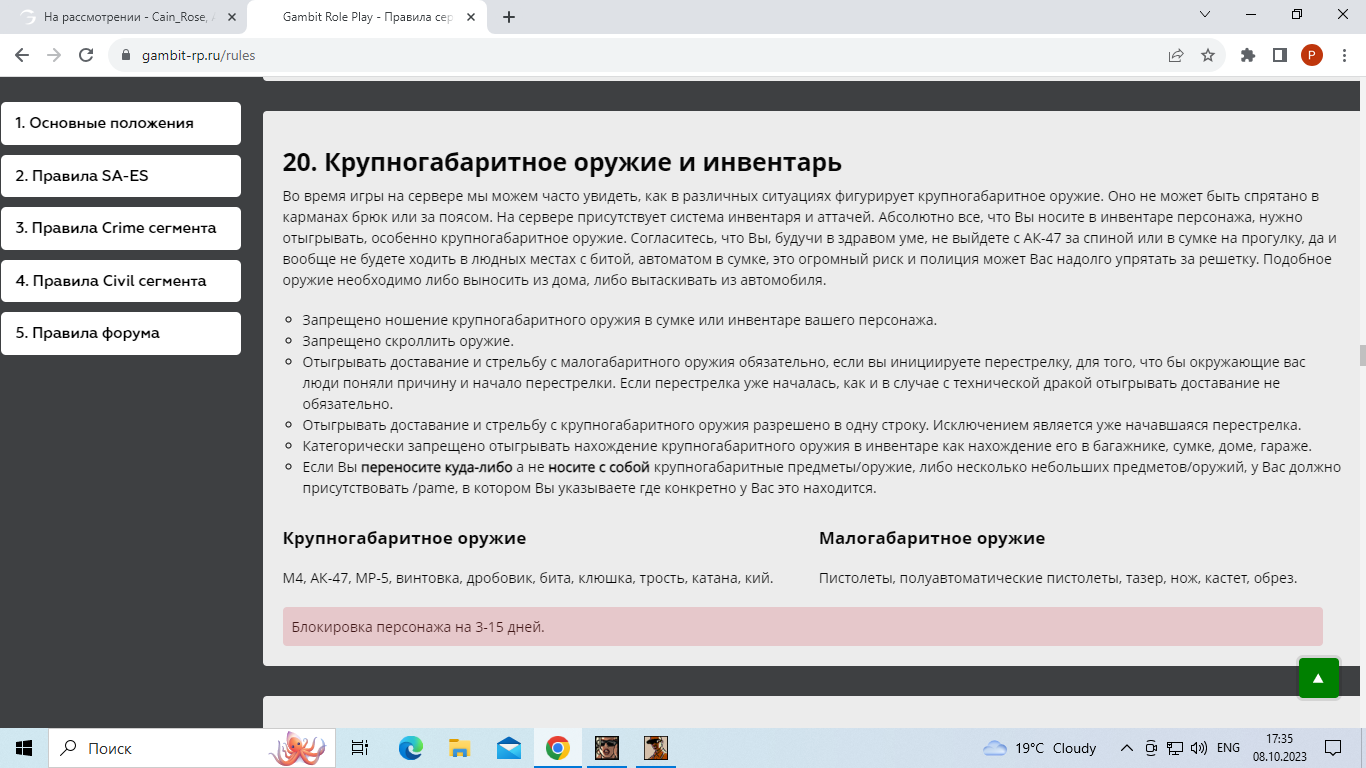
Task: Open File Explorer from the taskbar
Action: point(459,748)
